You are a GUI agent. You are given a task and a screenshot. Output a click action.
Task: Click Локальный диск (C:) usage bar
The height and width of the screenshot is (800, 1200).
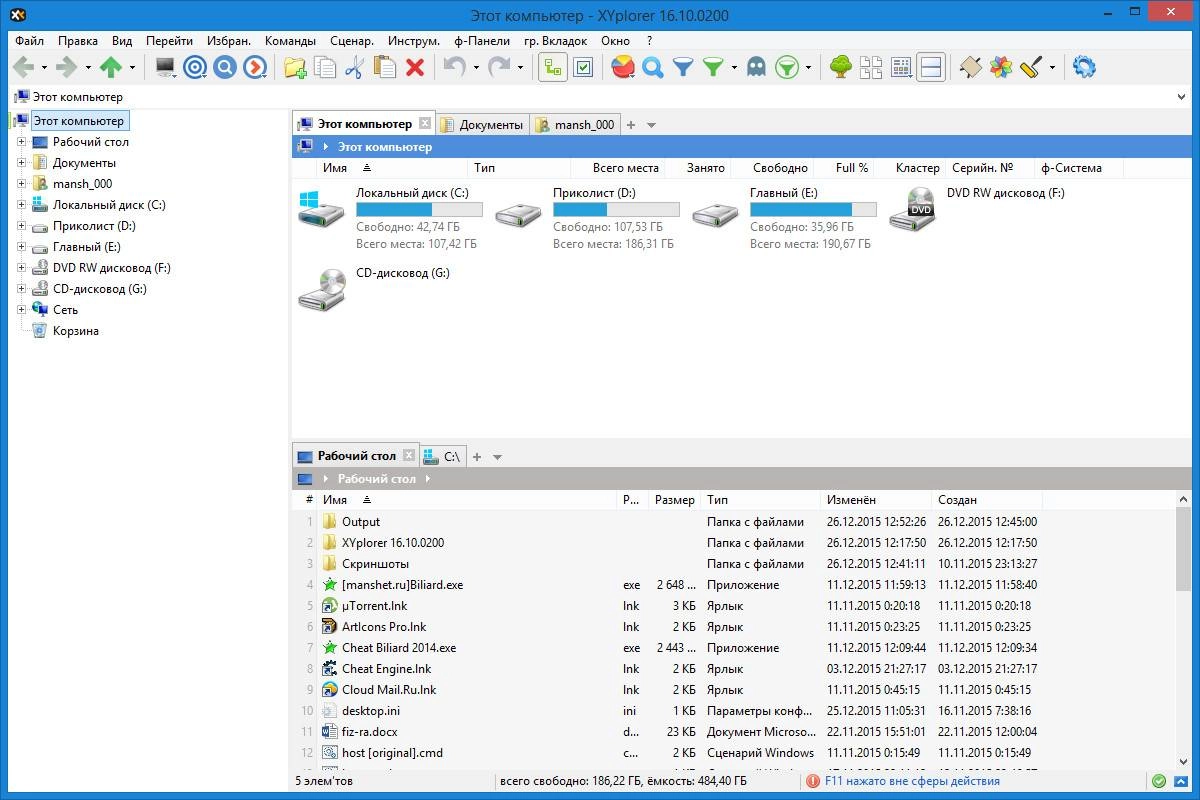click(x=419, y=210)
